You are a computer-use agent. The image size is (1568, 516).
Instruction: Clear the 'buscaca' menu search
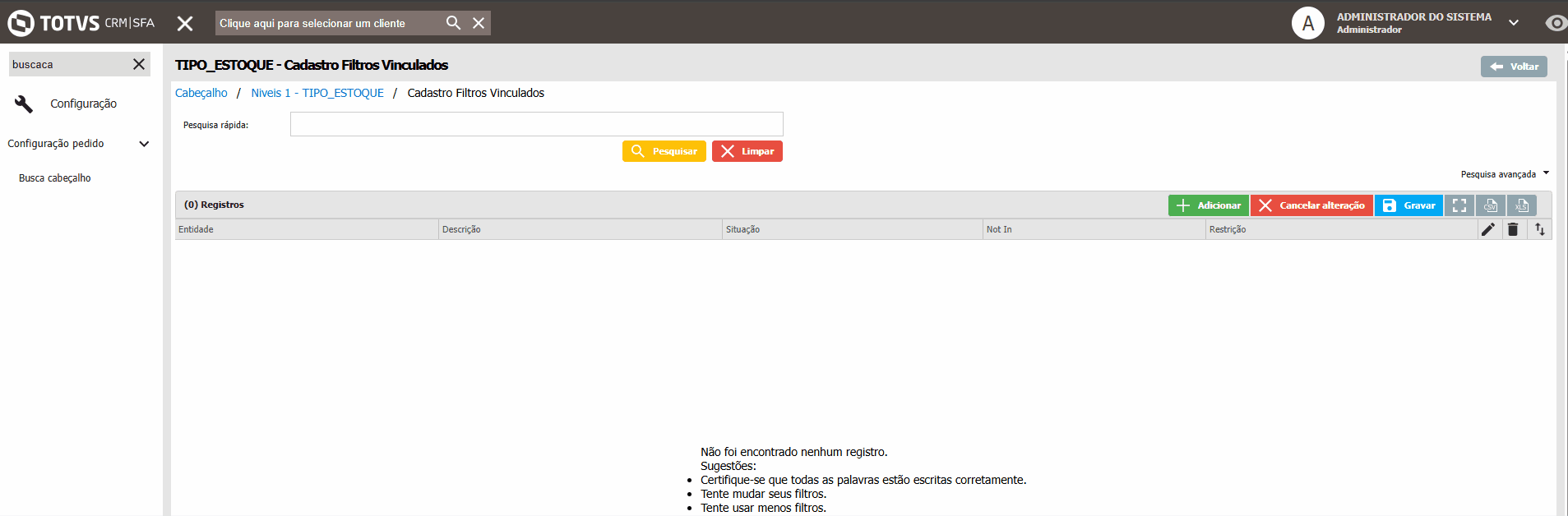click(139, 64)
